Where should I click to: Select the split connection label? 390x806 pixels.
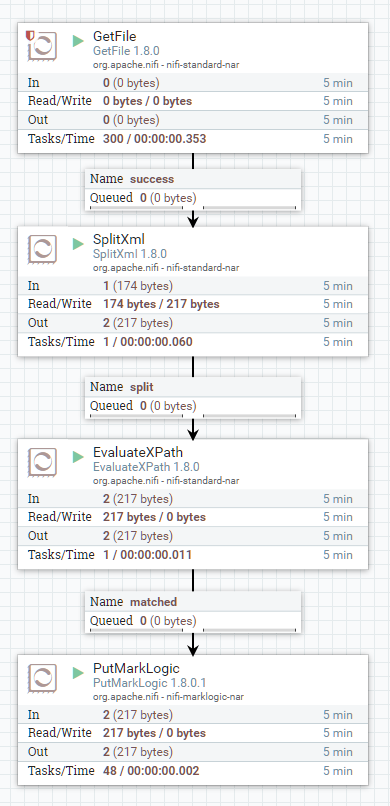click(x=193, y=397)
